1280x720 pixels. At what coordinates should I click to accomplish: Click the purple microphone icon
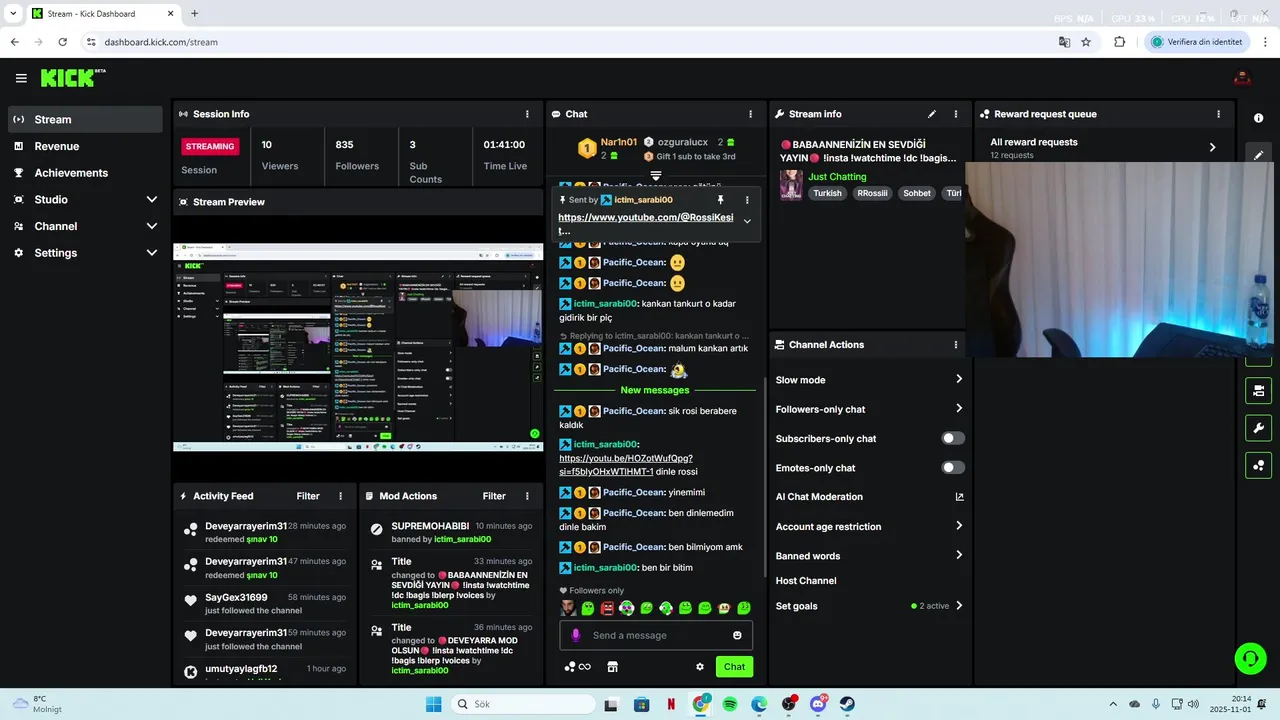575,635
